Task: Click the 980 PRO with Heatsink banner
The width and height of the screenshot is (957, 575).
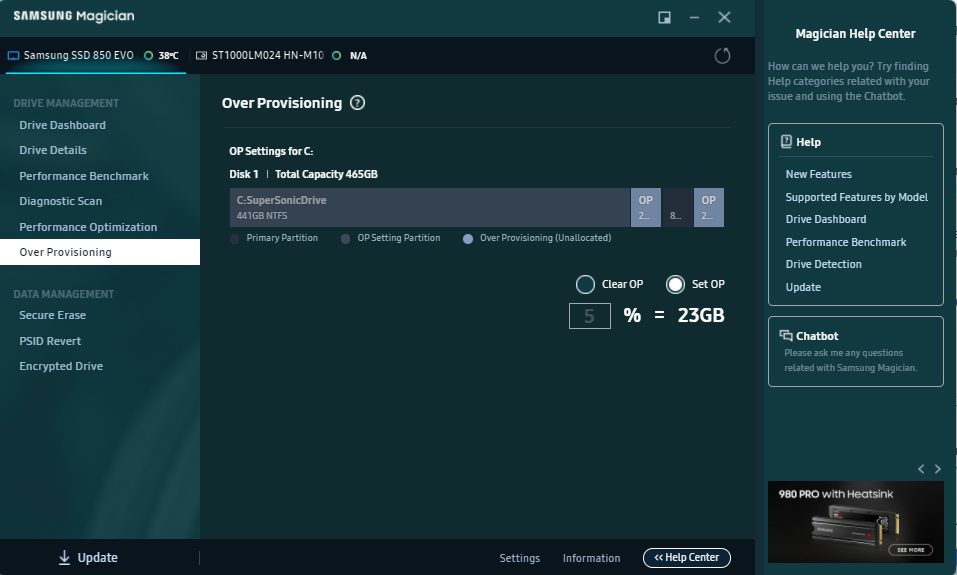Action: coord(856,522)
